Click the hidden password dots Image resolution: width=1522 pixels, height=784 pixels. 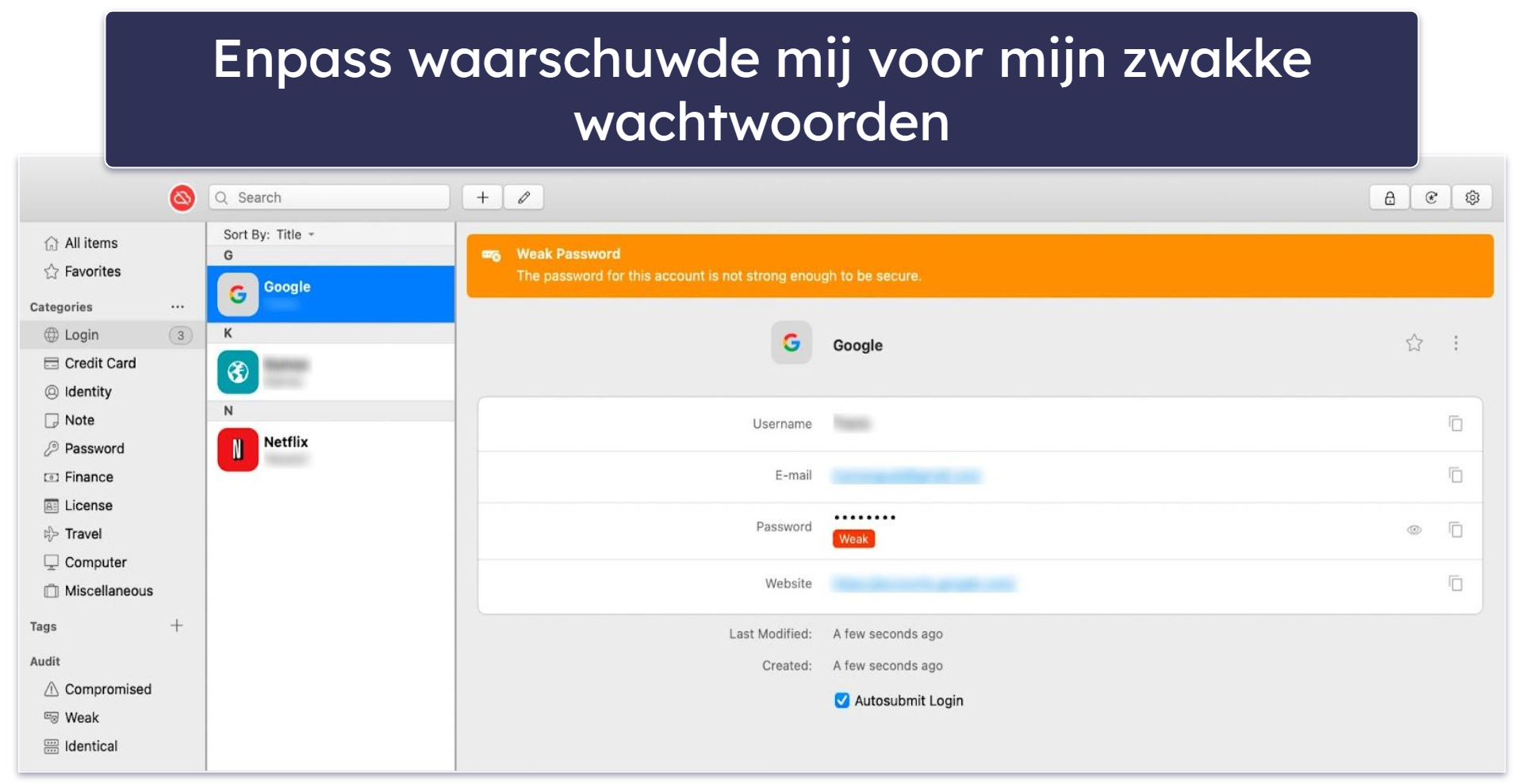865,518
